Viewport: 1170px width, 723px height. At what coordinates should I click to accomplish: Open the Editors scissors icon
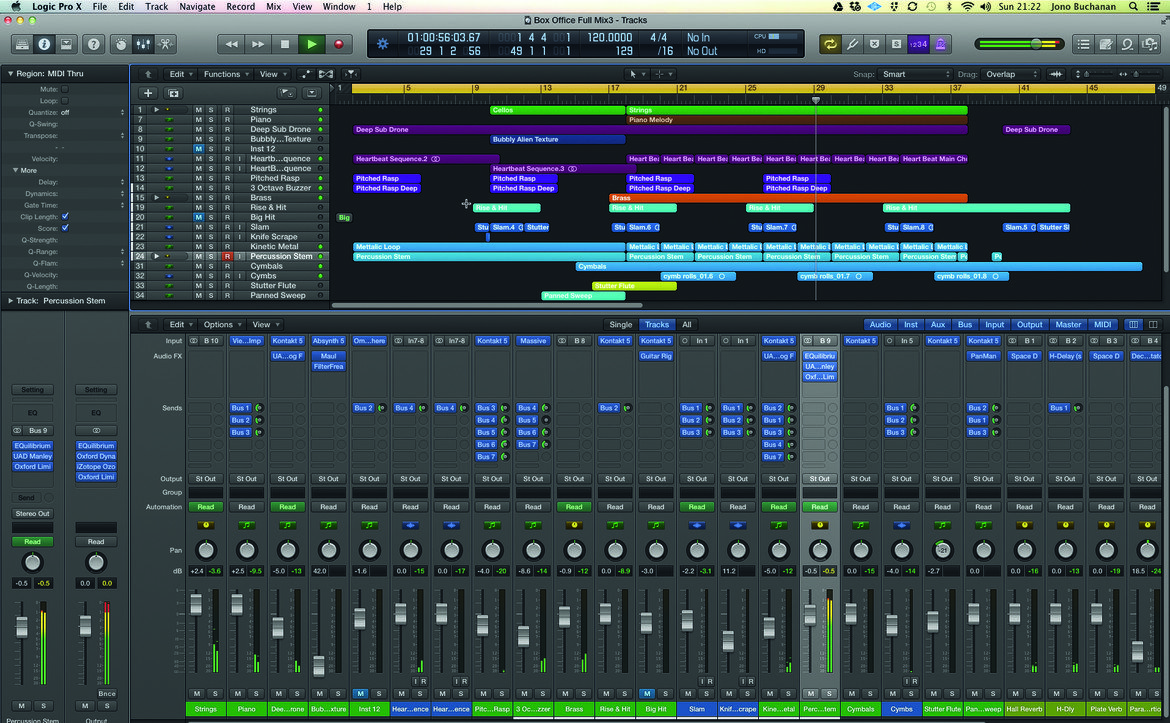pyautogui.click(x=165, y=44)
